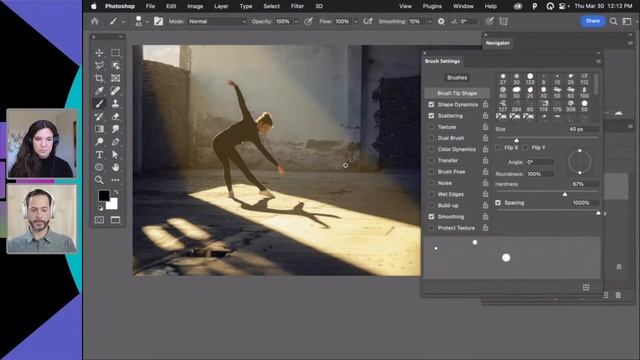Enable Flip Y checkbox
640x360 pixels.
click(525, 148)
